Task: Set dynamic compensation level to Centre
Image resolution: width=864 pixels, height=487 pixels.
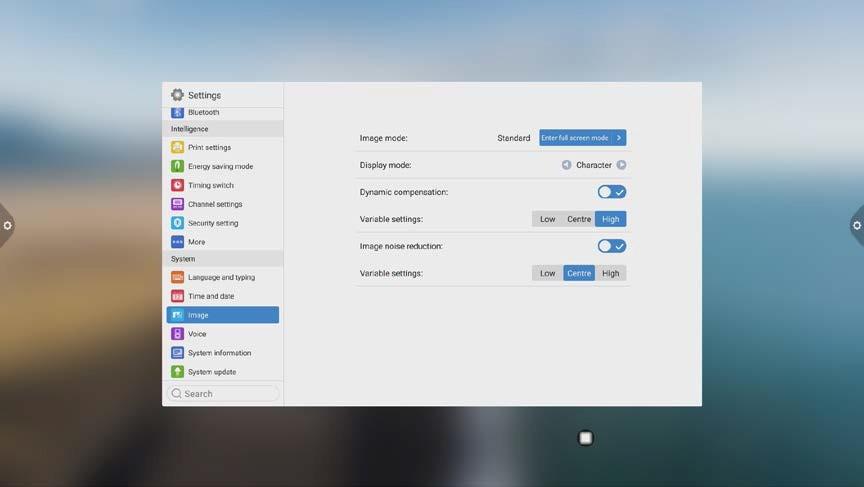Action: [579, 219]
